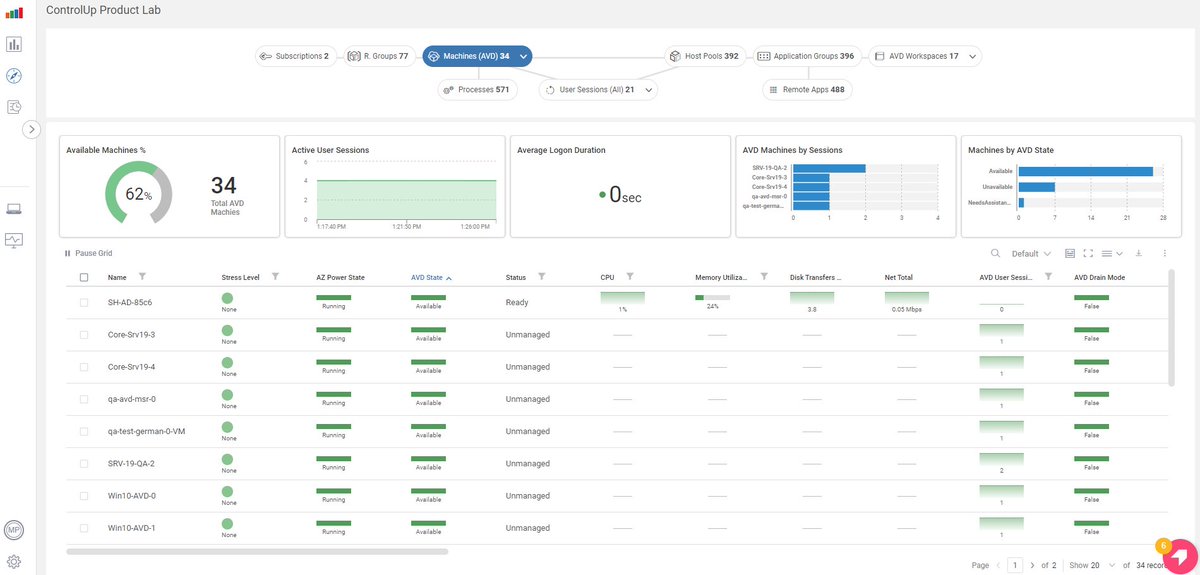Select the Host Pools 392 node

click(x=704, y=56)
